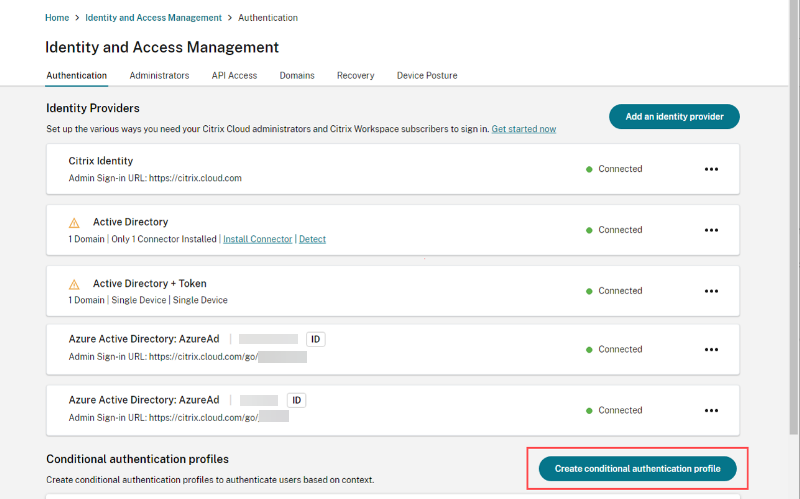Click ID badge on second AzureAd provider
This screenshot has height=499, width=800.
[296, 400]
